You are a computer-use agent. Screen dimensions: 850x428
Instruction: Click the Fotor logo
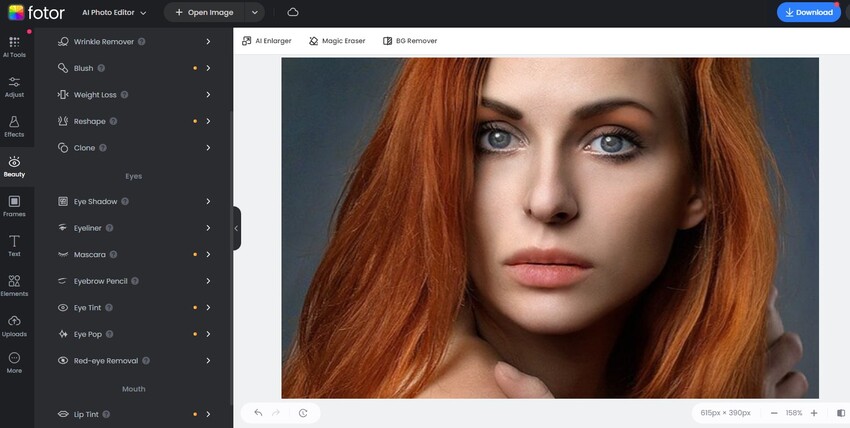36,12
